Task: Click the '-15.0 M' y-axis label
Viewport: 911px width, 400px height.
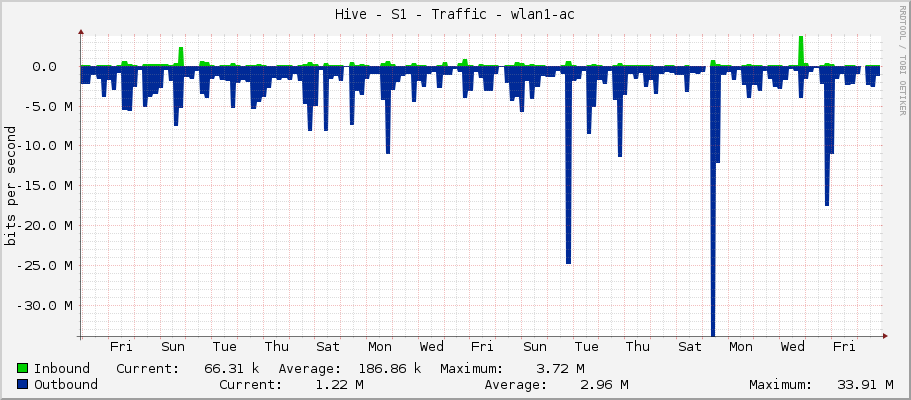Action: click(x=44, y=186)
